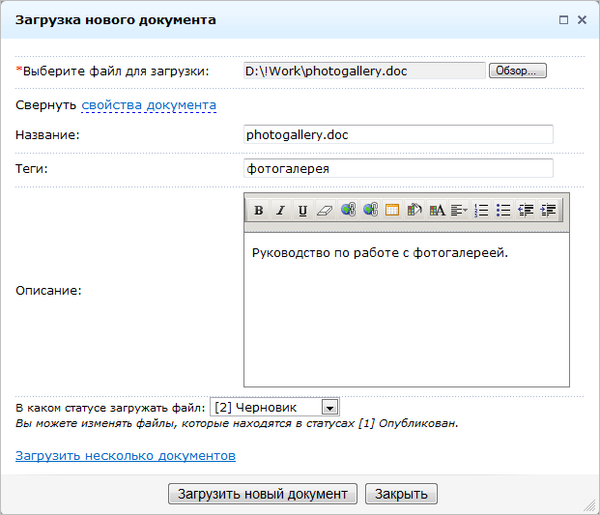This screenshot has height=515, width=600.
Task: Insert a numbered list
Action: point(481,210)
